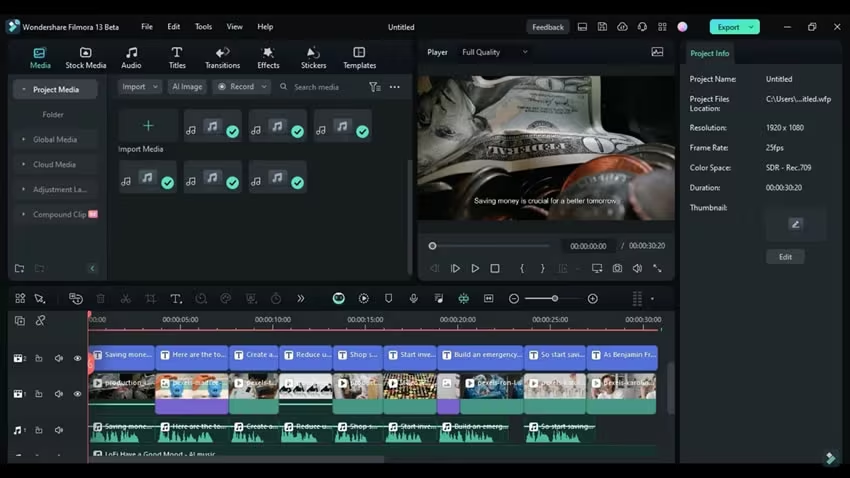Open the File menu
This screenshot has height=478, width=850.
pyautogui.click(x=147, y=27)
